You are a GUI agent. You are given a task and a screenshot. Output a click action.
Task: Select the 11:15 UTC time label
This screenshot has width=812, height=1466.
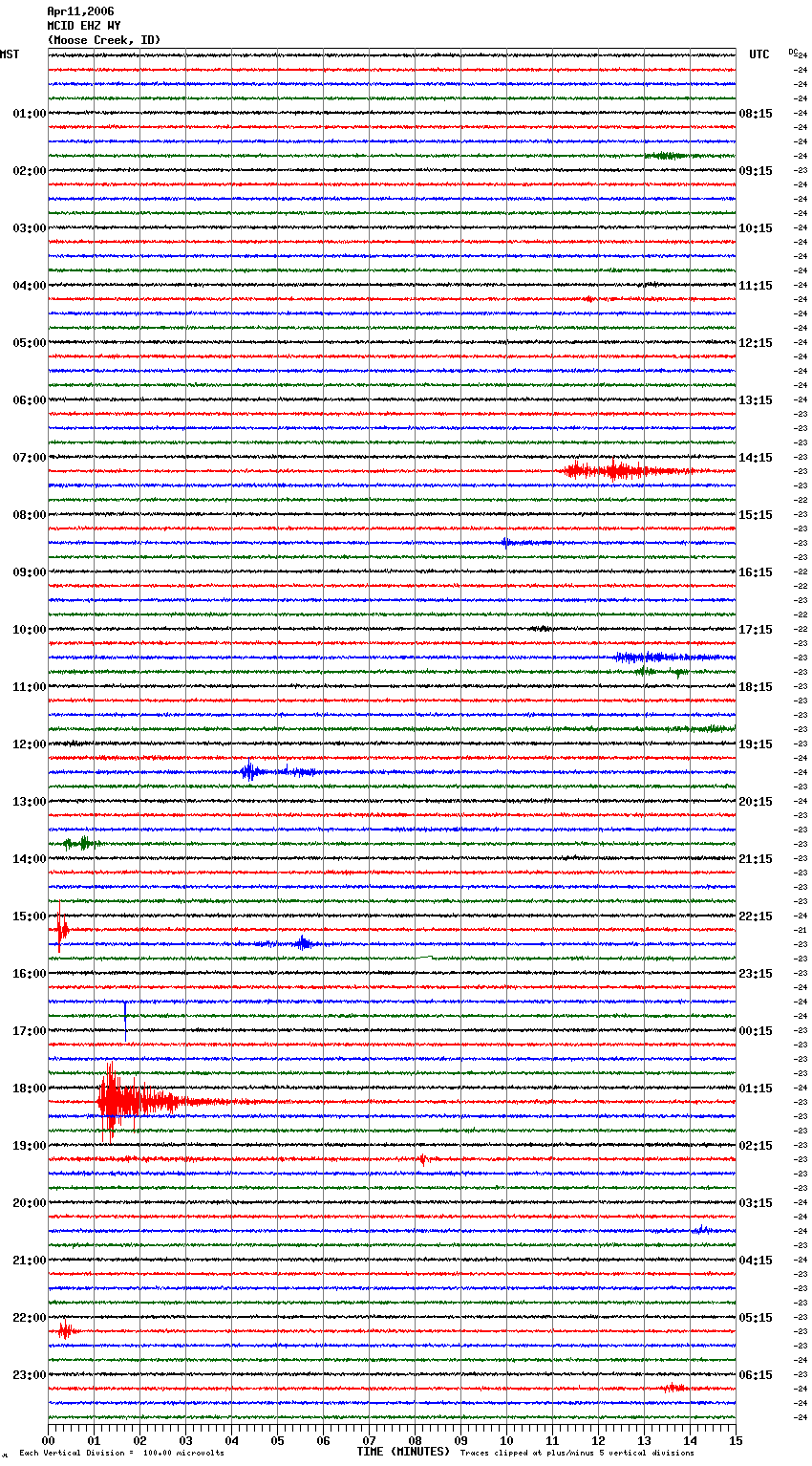pyautogui.click(x=756, y=286)
